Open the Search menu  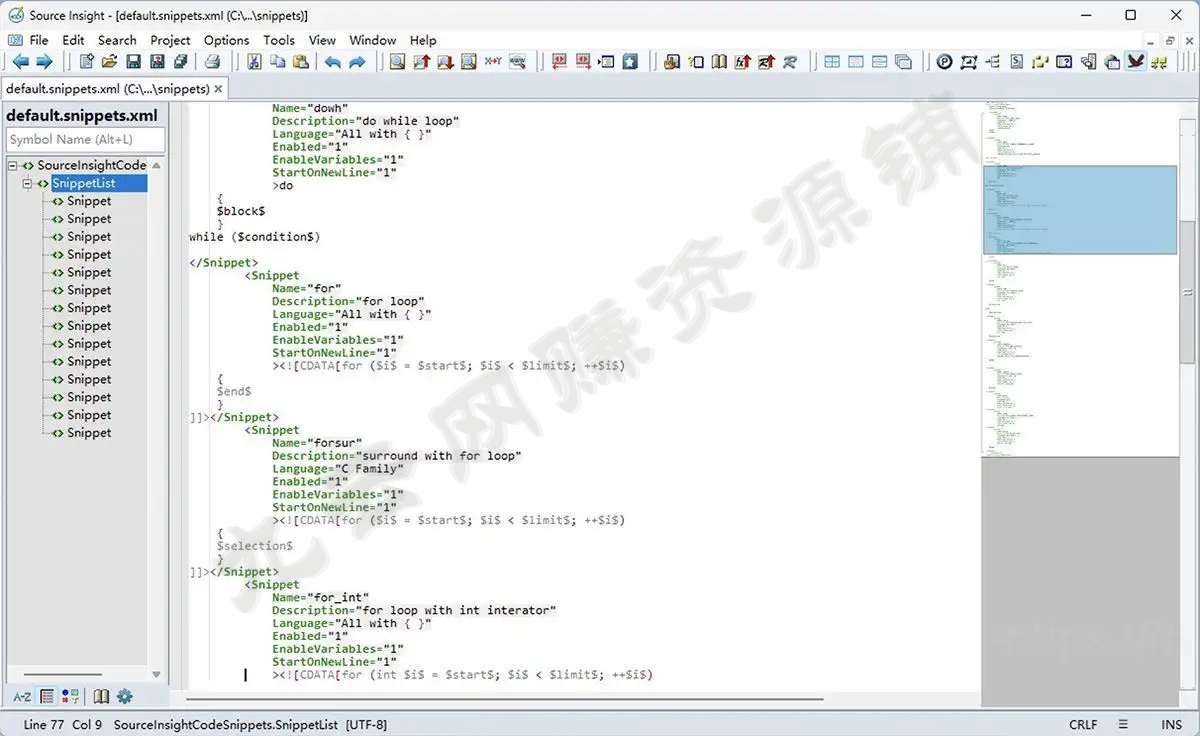(x=117, y=40)
